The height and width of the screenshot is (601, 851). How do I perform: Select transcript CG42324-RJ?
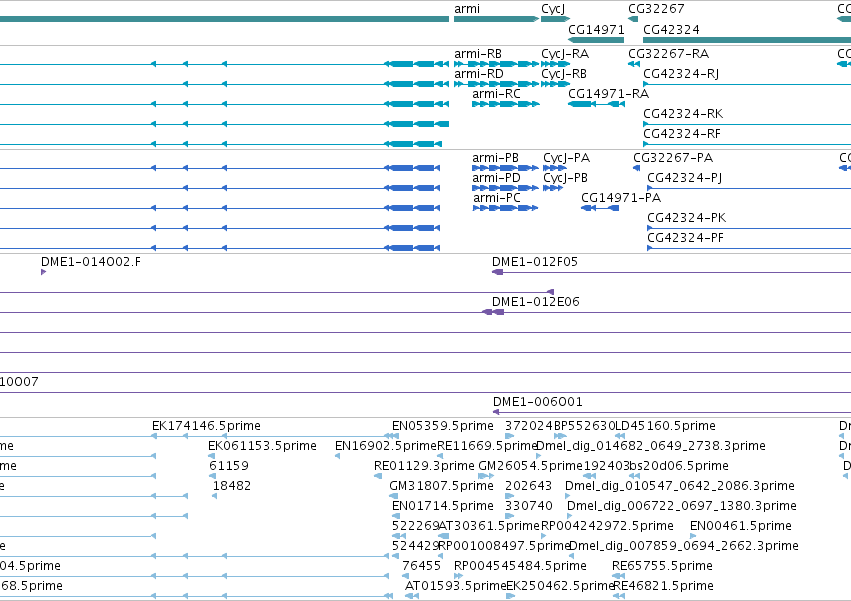[681, 74]
